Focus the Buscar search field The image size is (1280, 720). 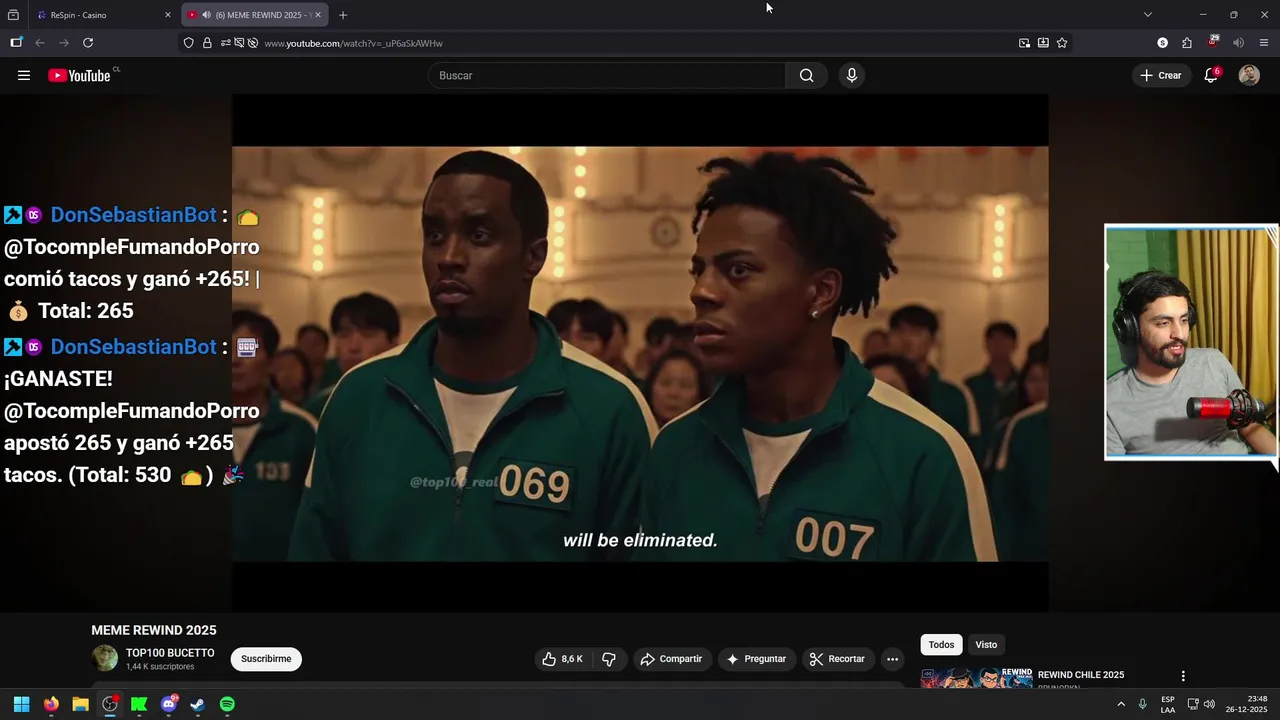click(x=607, y=75)
